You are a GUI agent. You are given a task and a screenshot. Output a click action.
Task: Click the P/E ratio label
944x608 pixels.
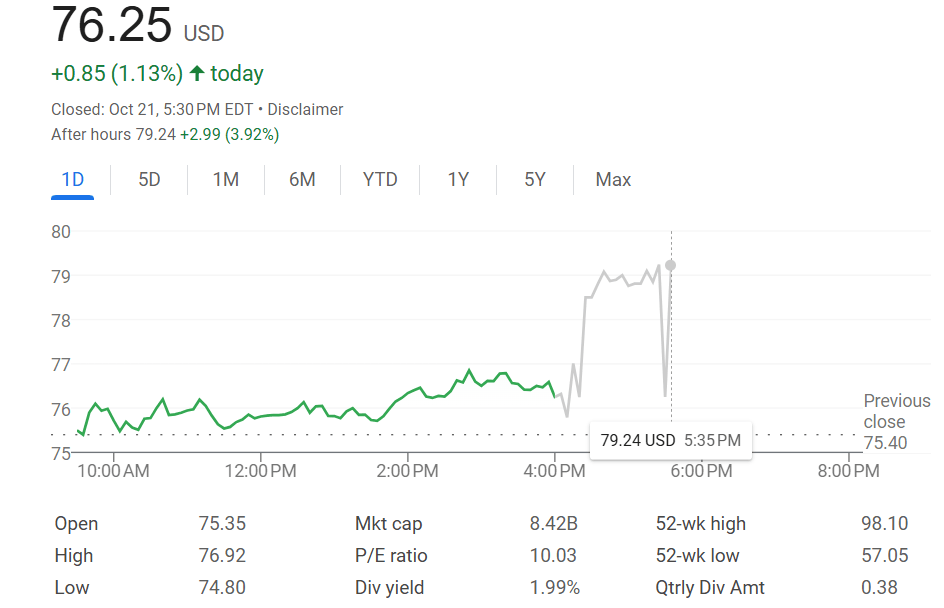(x=391, y=556)
